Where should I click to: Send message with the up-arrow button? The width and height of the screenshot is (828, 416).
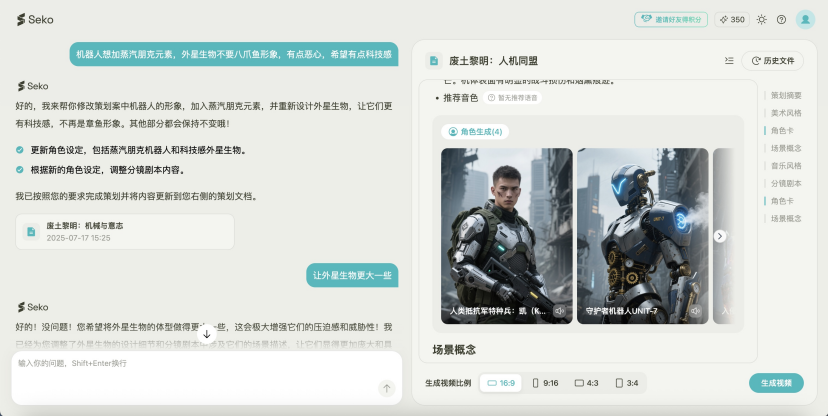tap(387, 389)
